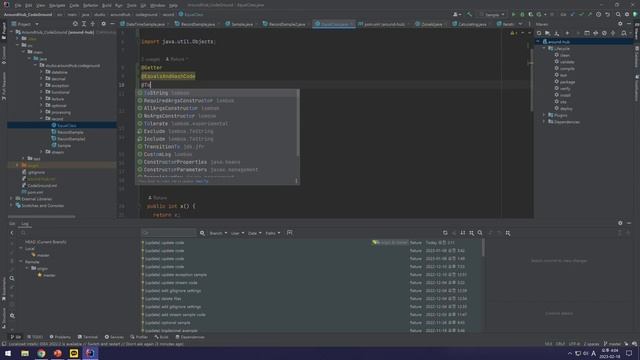
Task: Switch to Sample.java editor tab
Action: point(242,24)
